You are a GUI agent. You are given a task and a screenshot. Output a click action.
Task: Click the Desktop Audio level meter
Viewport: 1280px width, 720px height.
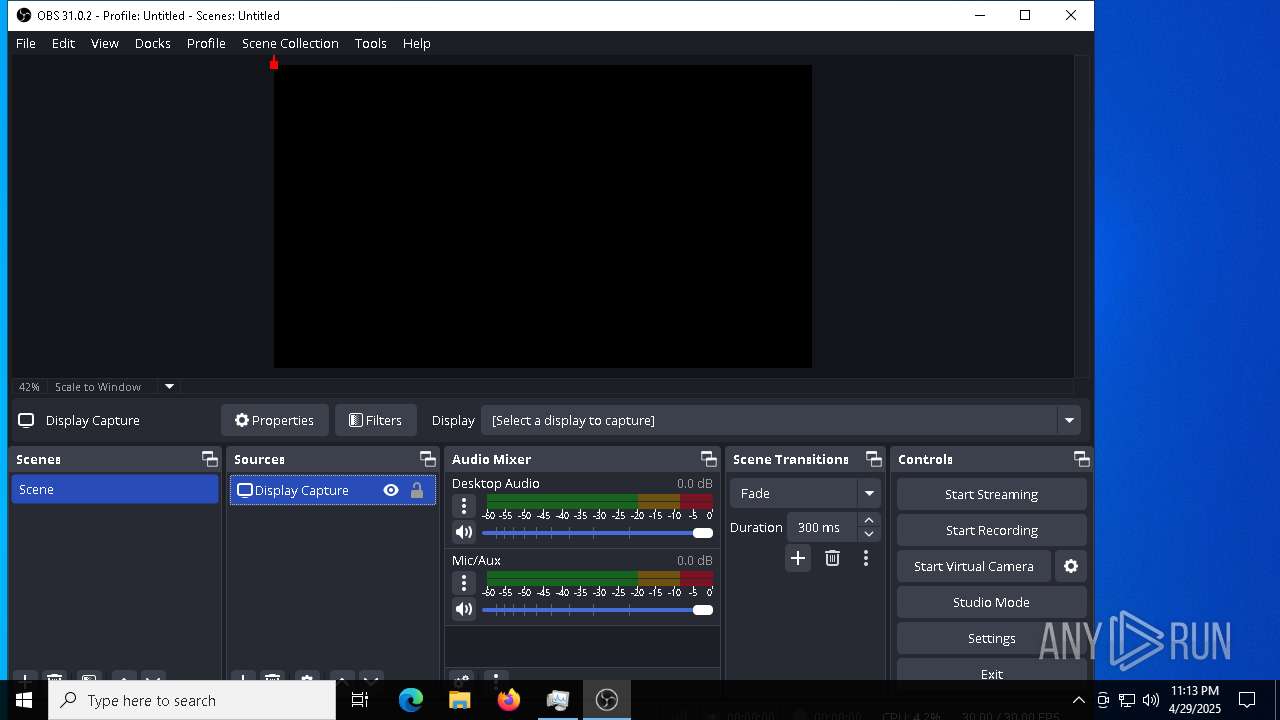(599, 501)
